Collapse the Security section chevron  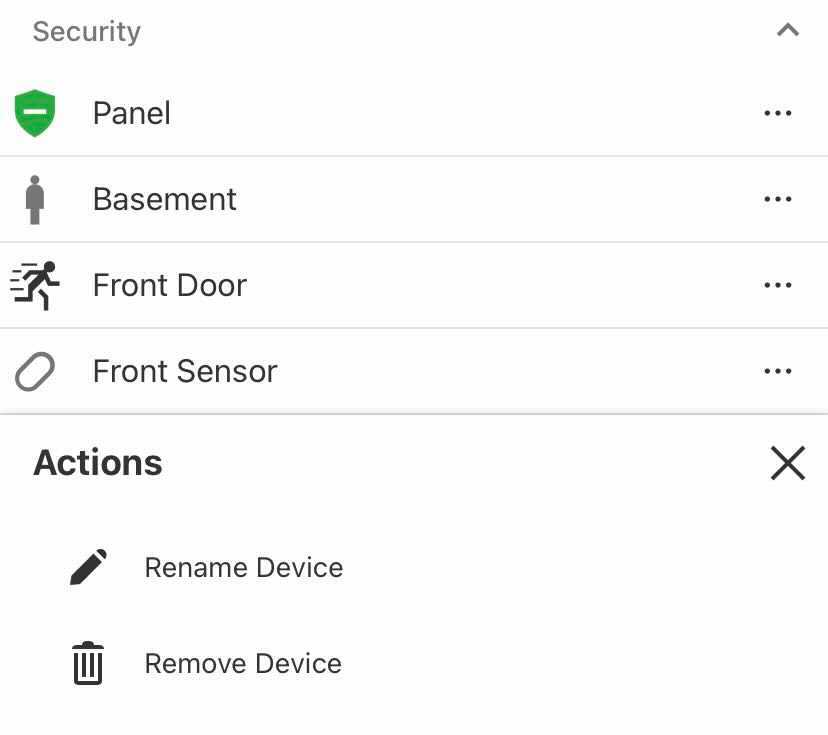point(788,30)
